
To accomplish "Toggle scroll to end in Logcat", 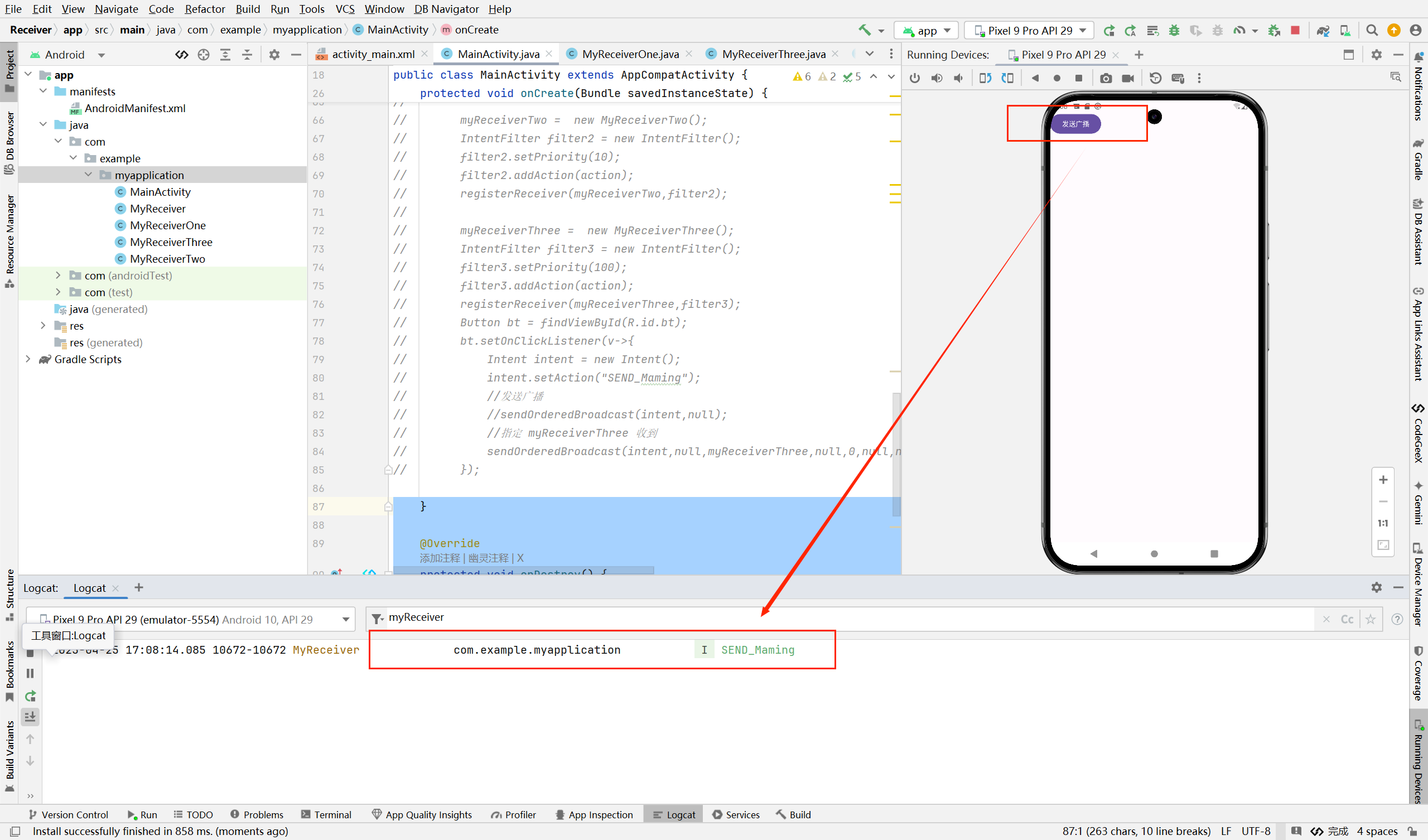I will tap(31, 717).
